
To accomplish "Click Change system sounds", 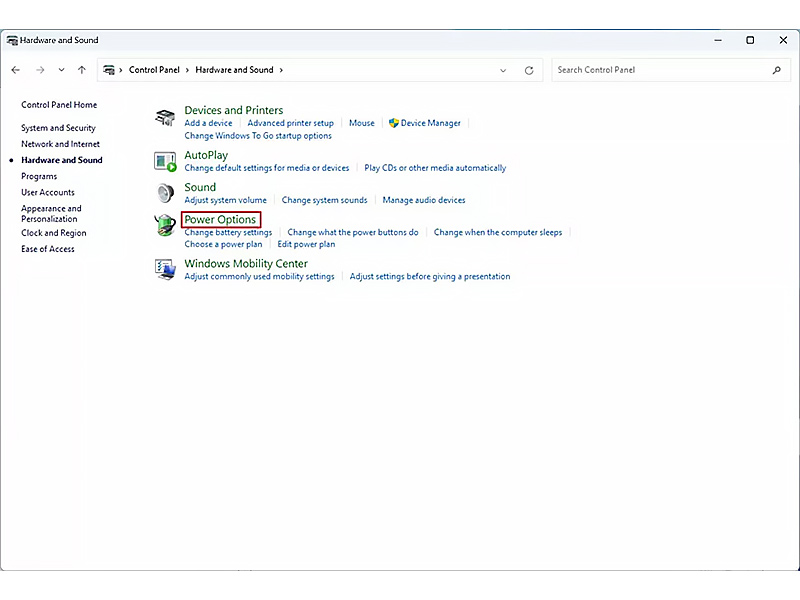I will [x=324, y=200].
